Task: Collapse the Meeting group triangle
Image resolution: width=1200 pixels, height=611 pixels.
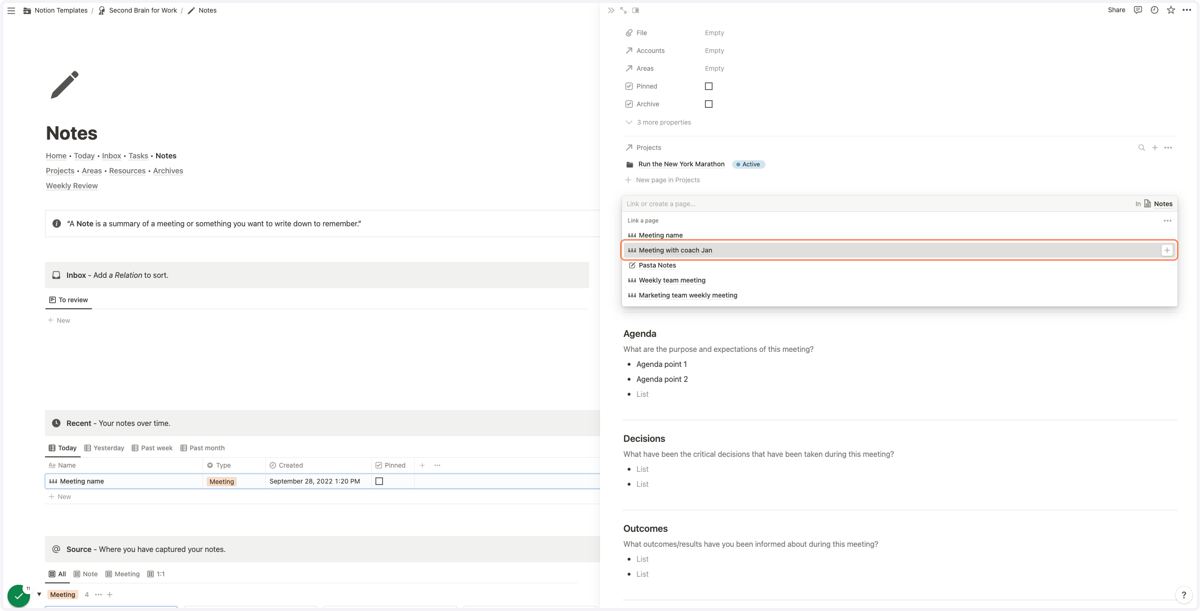Action: 39,595
